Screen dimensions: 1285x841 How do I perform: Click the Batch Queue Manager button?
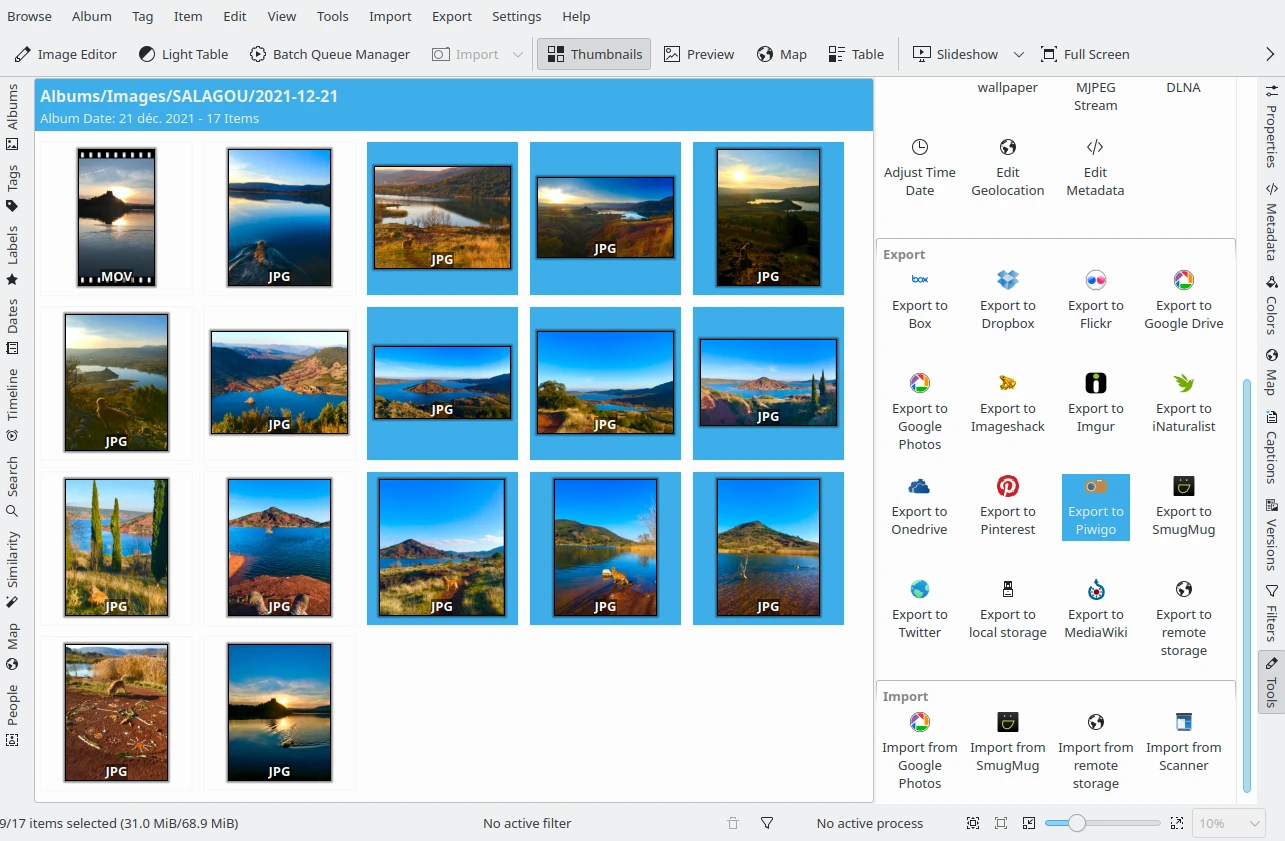point(329,54)
